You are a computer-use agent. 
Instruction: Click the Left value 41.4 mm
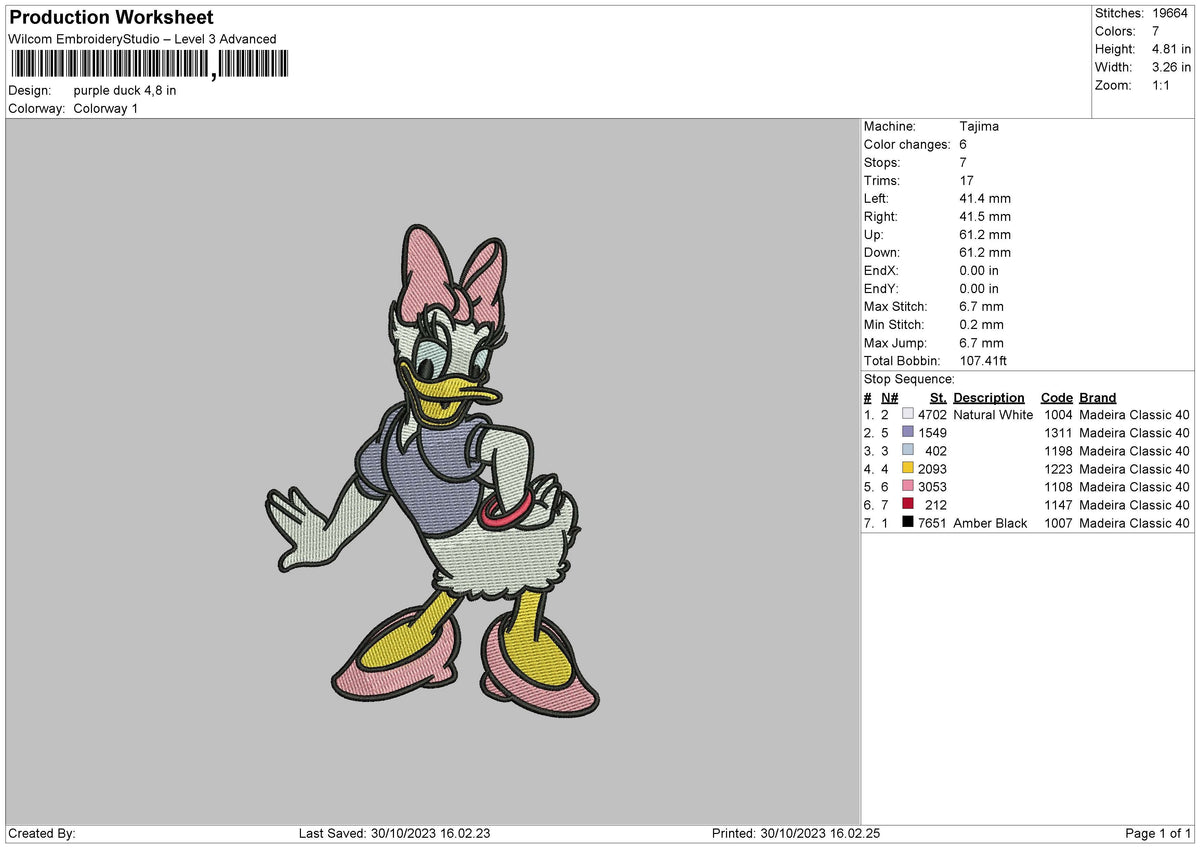click(x=985, y=198)
